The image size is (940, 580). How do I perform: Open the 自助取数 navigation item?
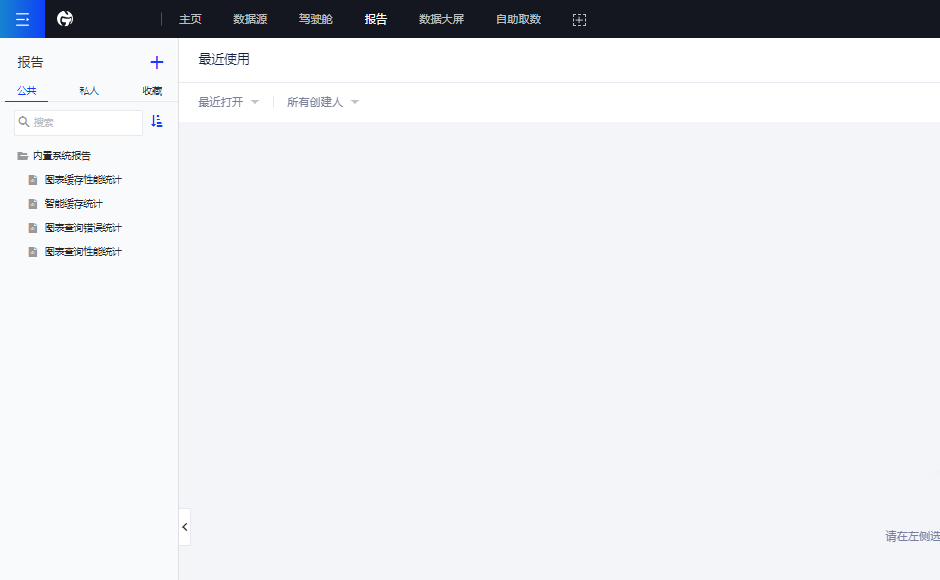(519, 19)
